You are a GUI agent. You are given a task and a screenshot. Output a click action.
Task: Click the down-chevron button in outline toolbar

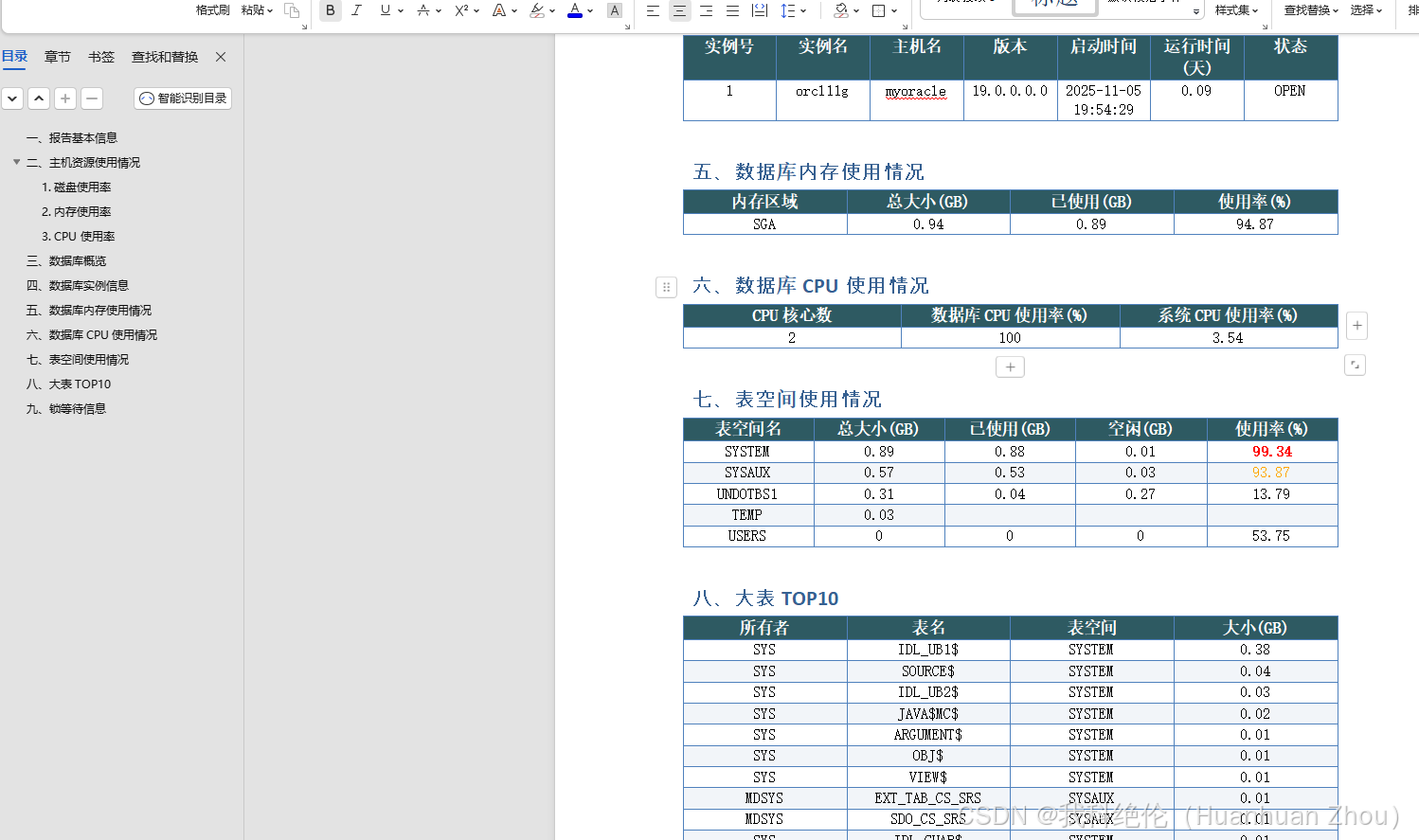coord(12,98)
